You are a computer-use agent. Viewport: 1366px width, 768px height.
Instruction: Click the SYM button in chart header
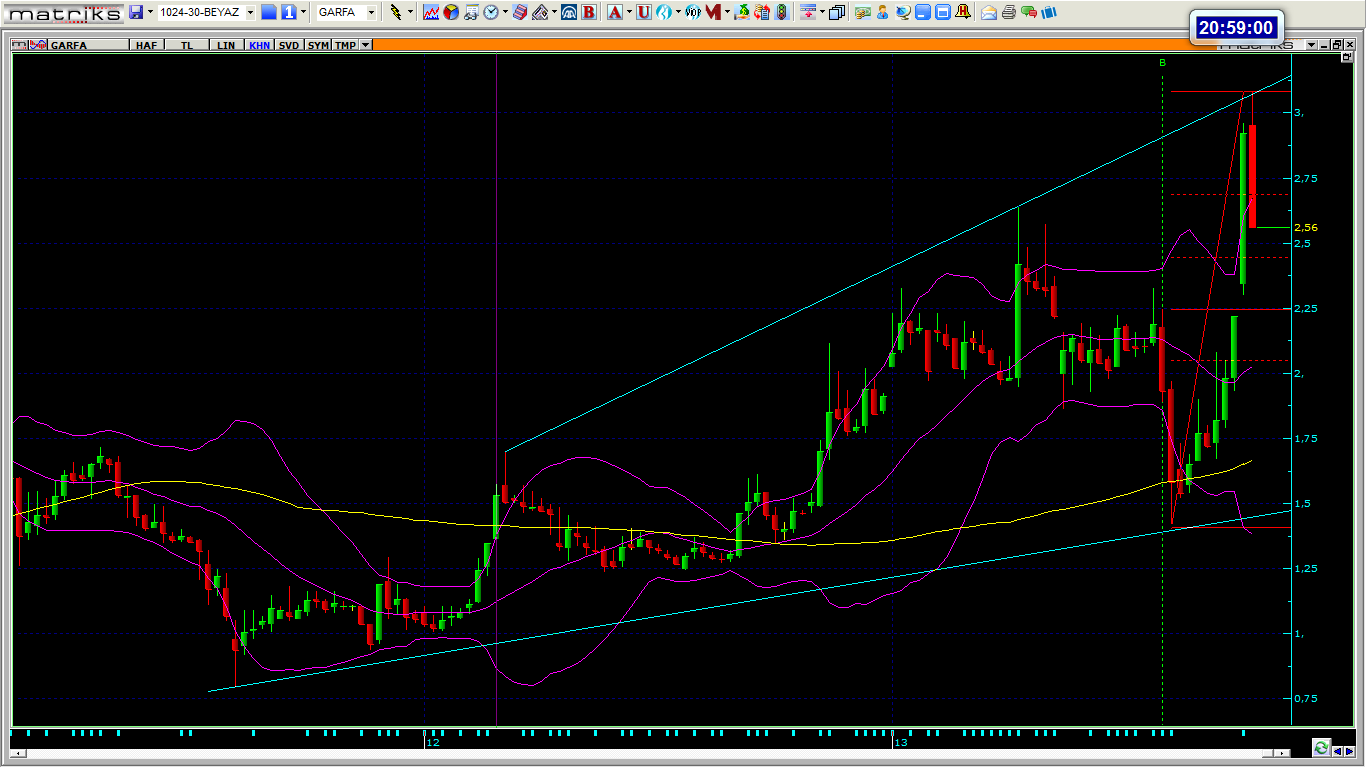point(318,45)
